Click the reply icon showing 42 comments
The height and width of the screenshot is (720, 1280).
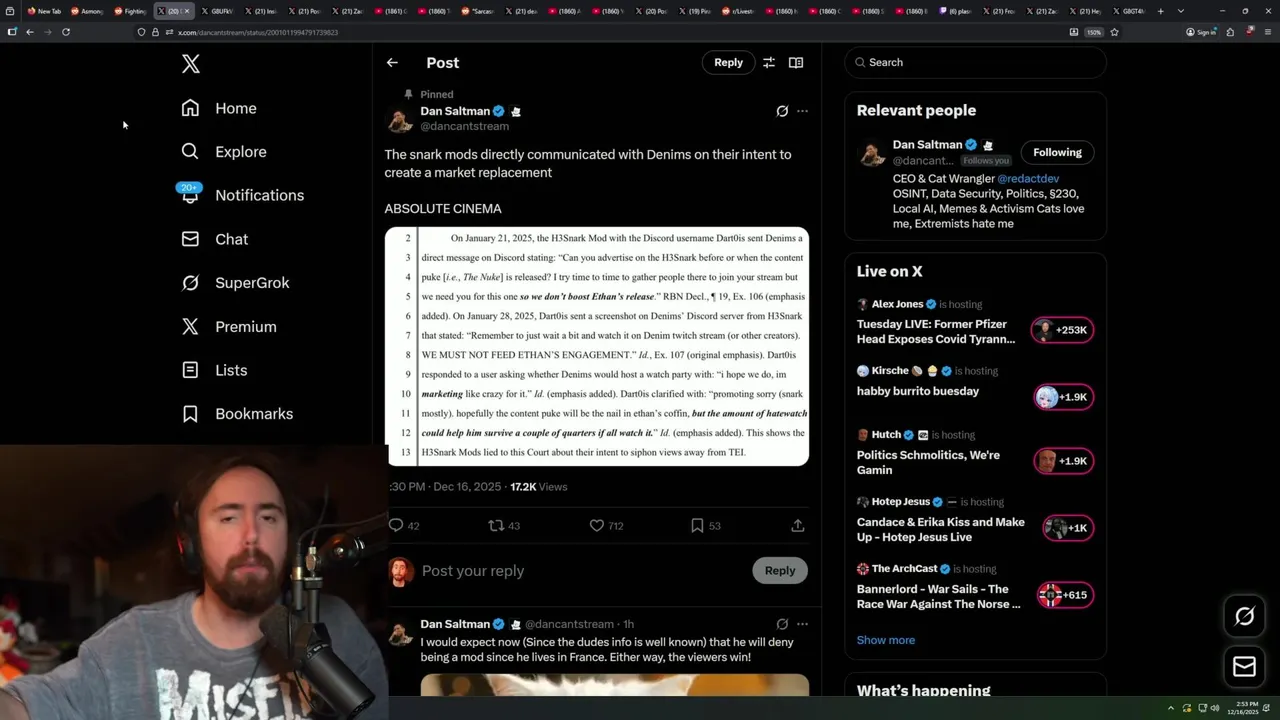pos(404,525)
